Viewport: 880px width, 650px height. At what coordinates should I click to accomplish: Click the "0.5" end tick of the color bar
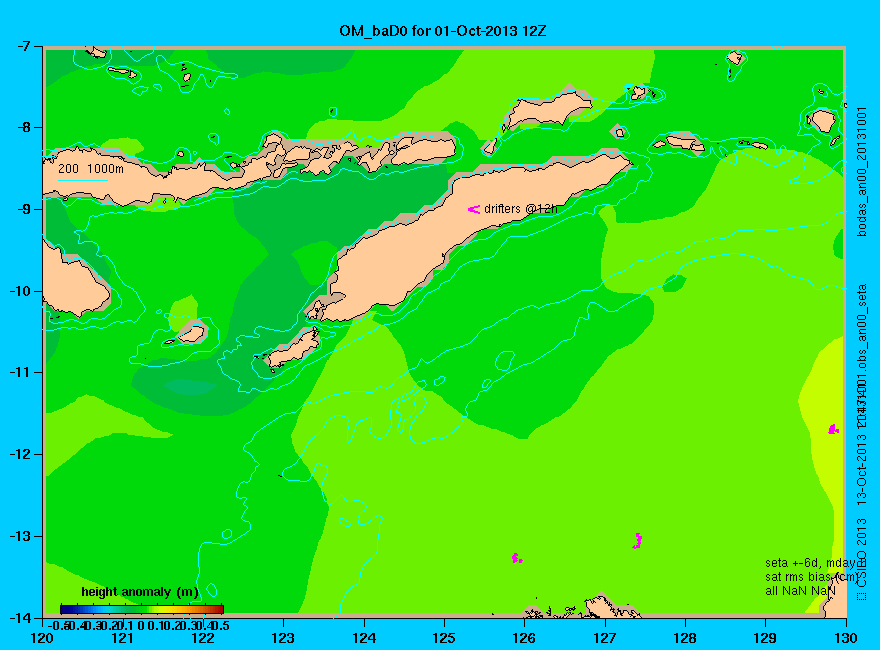220,625
